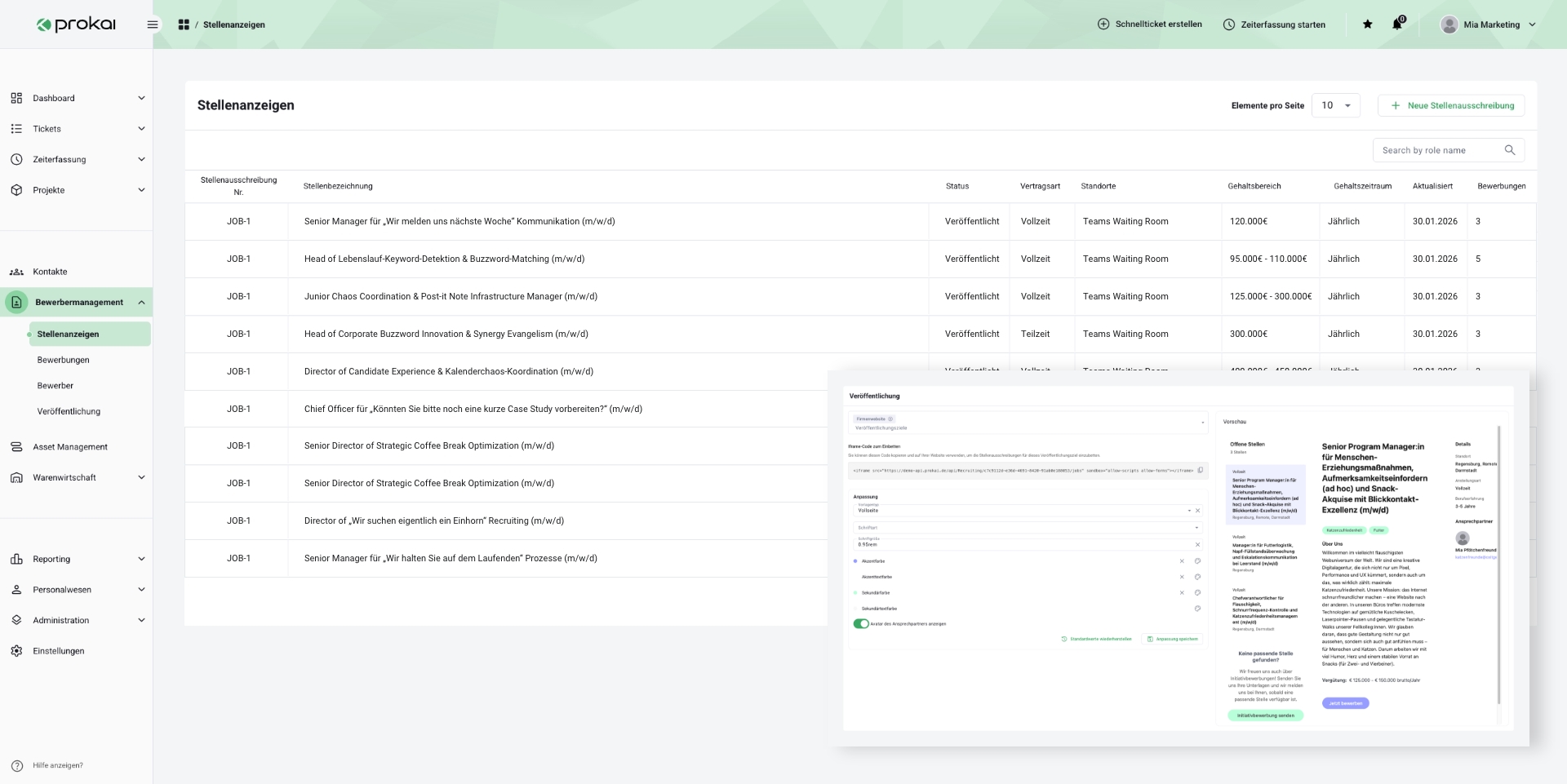Open Veröffentlichung sidebar item
1567x784 pixels.
[x=69, y=411]
